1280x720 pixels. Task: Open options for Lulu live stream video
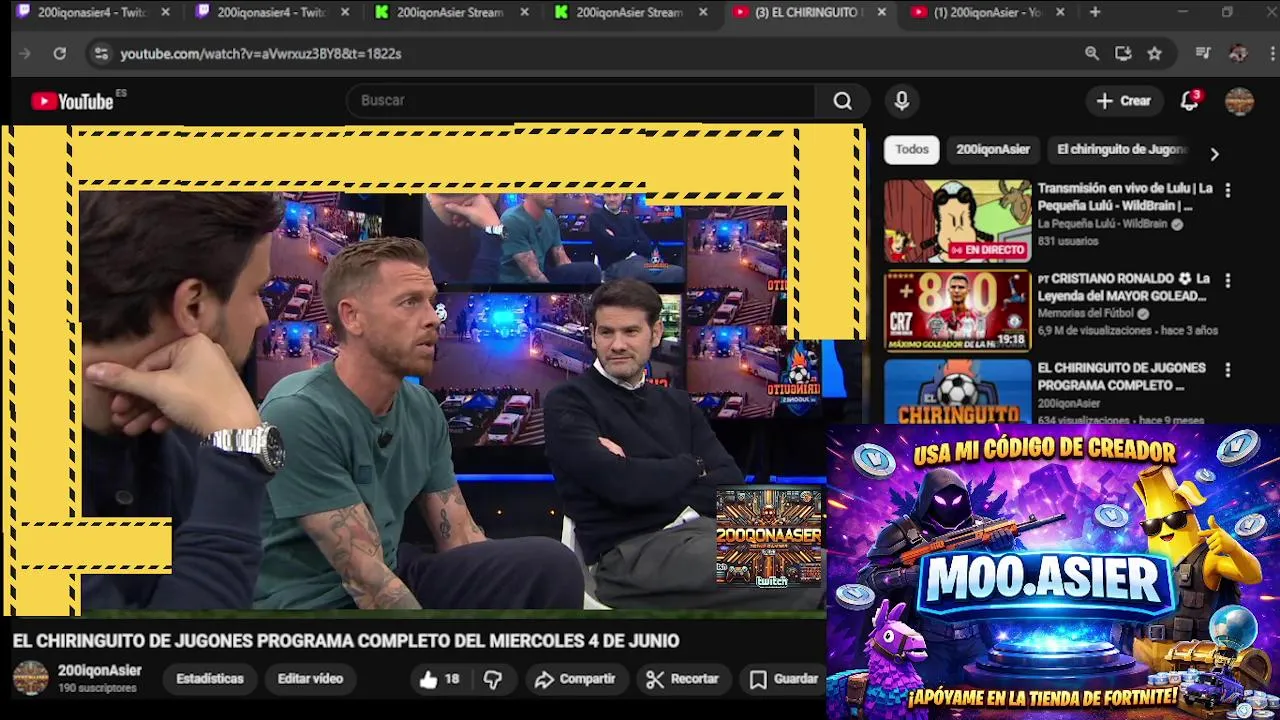pos(1228,189)
